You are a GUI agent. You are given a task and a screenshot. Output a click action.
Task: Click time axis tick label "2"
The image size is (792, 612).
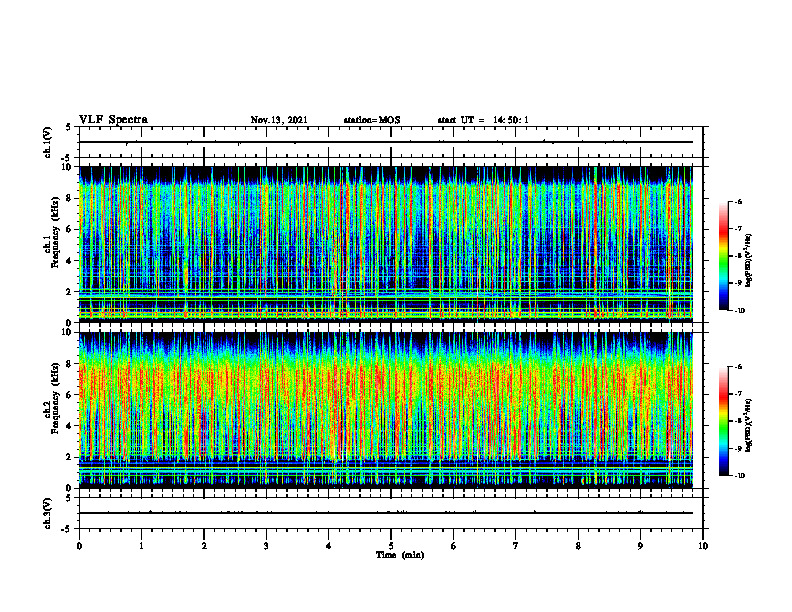click(x=204, y=546)
